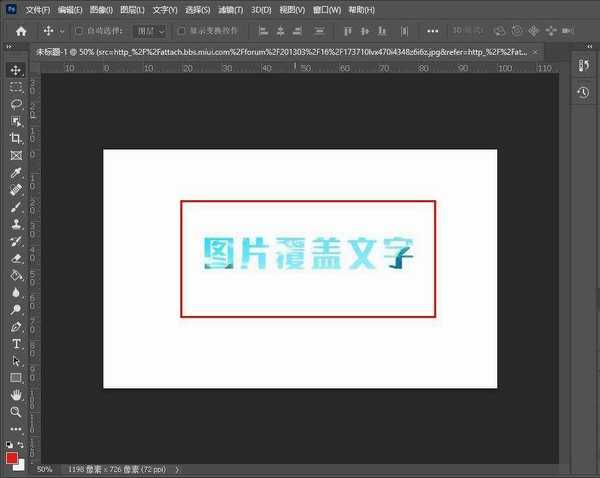The width and height of the screenshot is (600, 478).
Task: Select the Horizontal Type tool
Action: [x=16, y=343]
